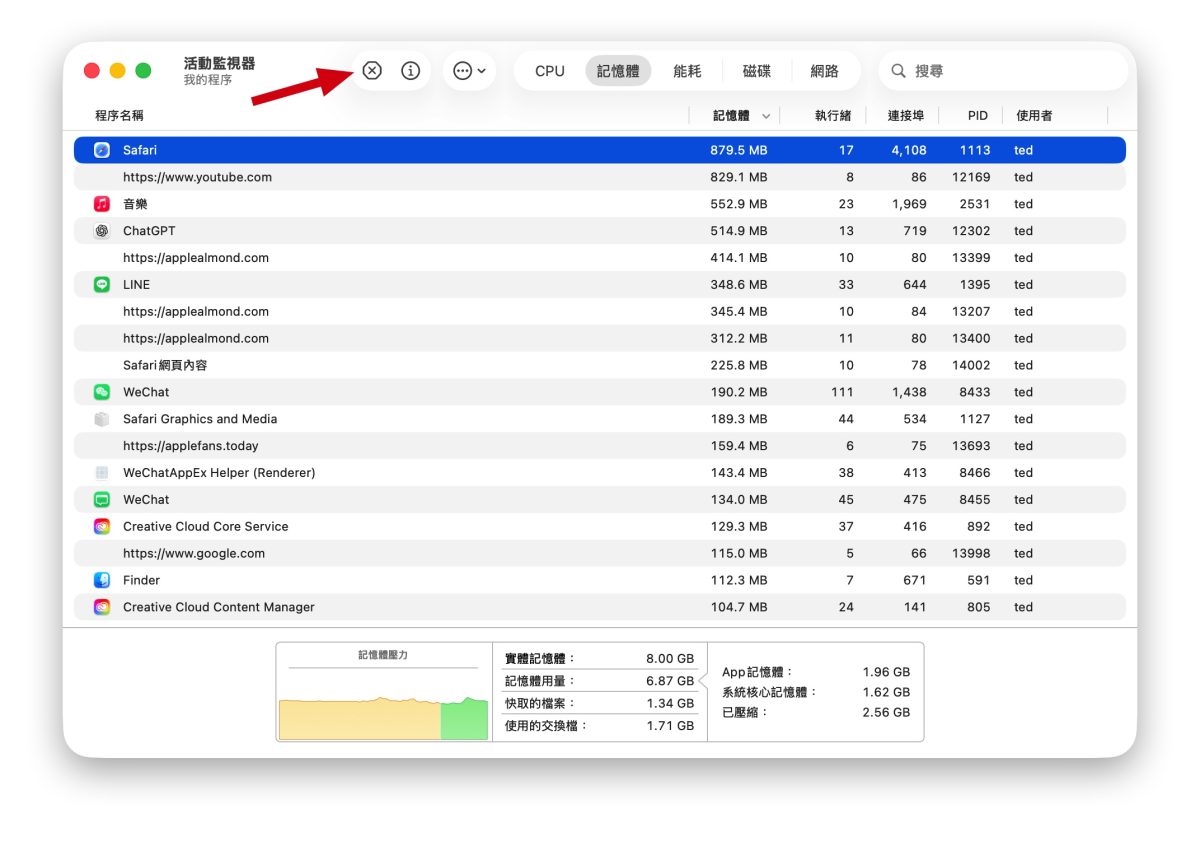Select the applealmond.com row using 345.4 MB
The image size is (1200, 842).
click(x=600, y=312)
